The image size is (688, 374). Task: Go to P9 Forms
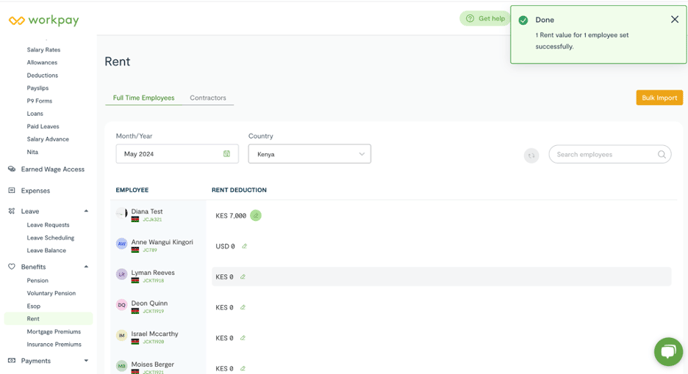[39, 101]
